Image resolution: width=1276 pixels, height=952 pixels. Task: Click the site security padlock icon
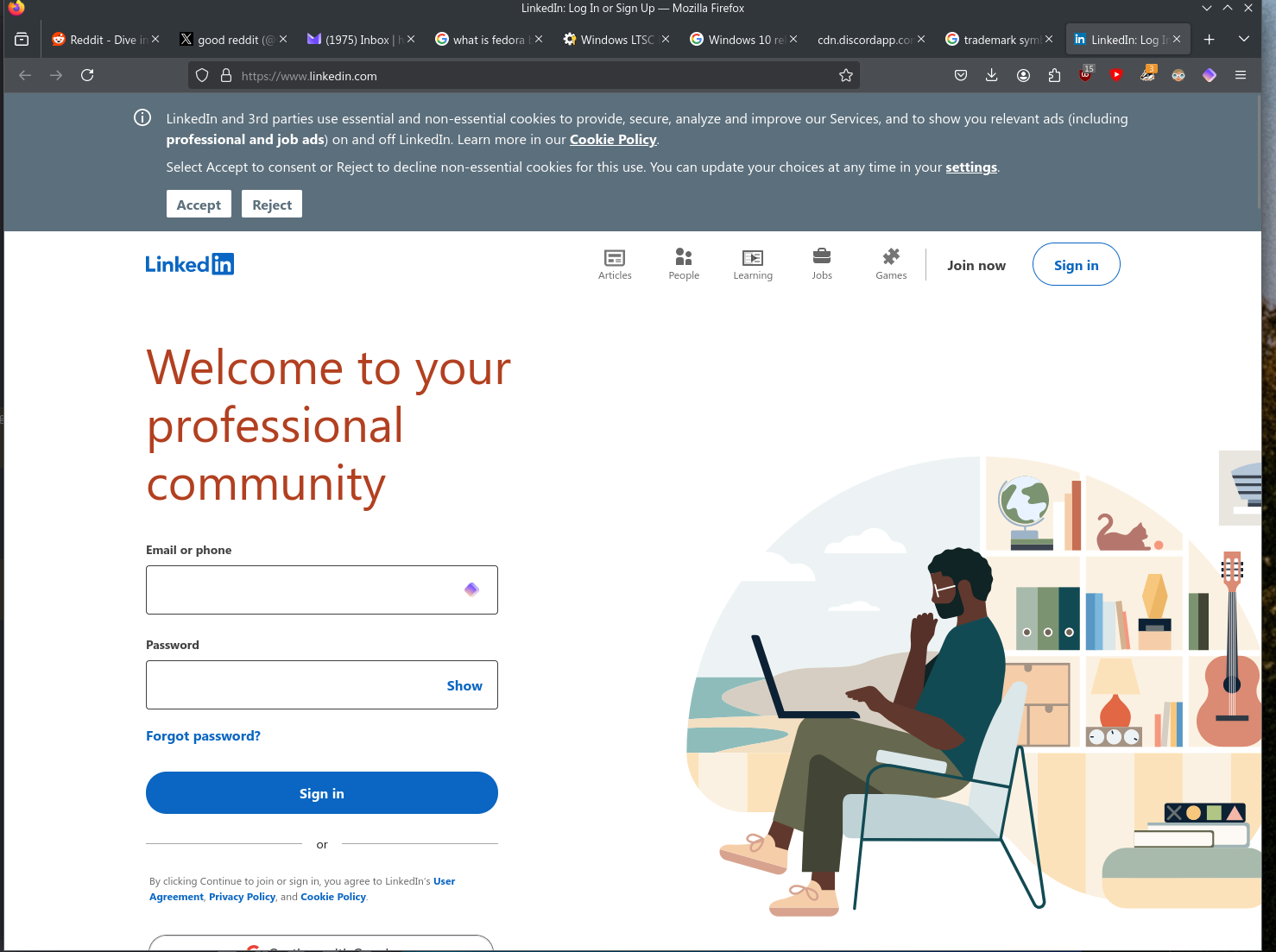click(x=226, y=76)
